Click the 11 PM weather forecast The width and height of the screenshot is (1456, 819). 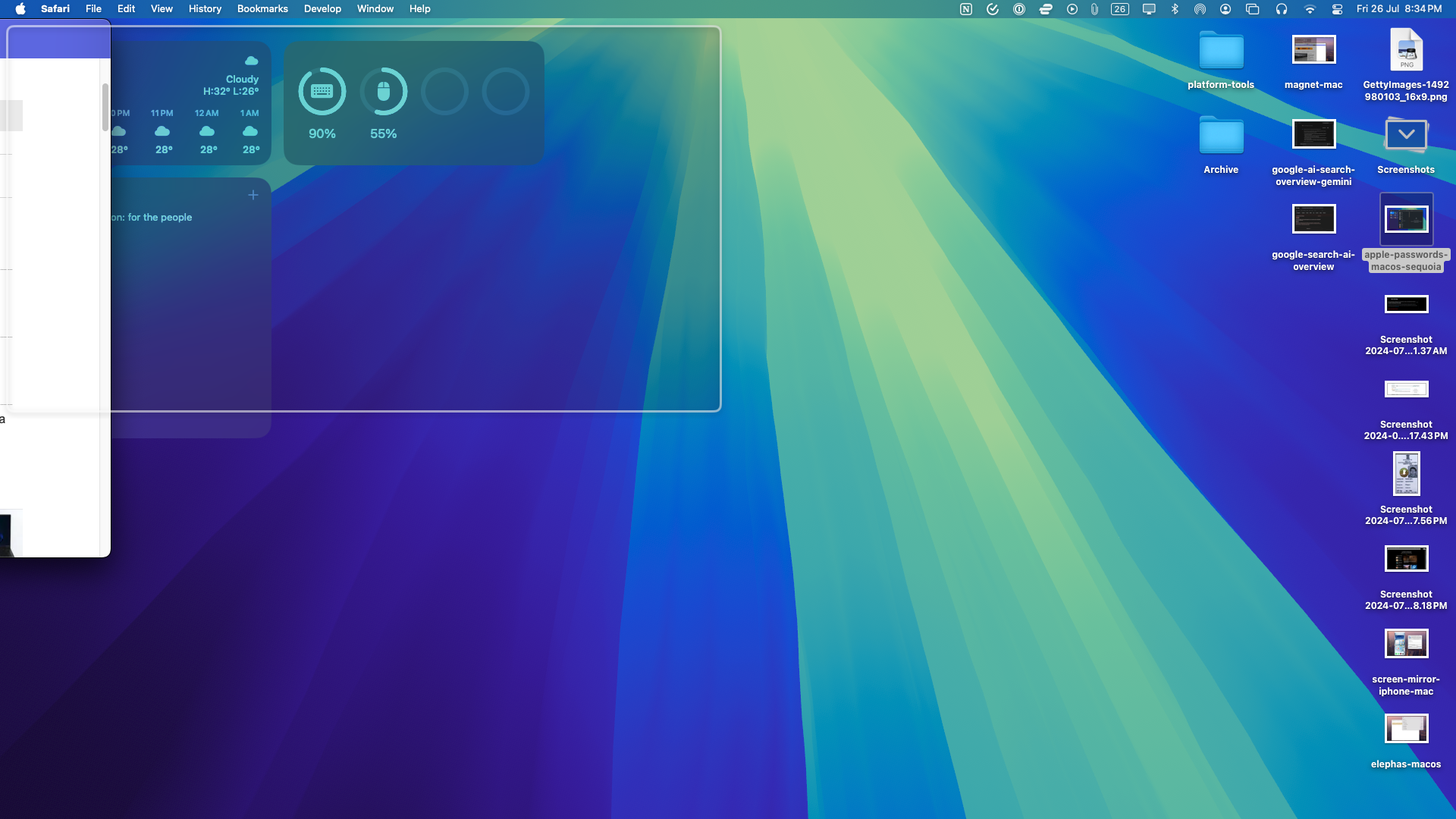coord(162,132)
